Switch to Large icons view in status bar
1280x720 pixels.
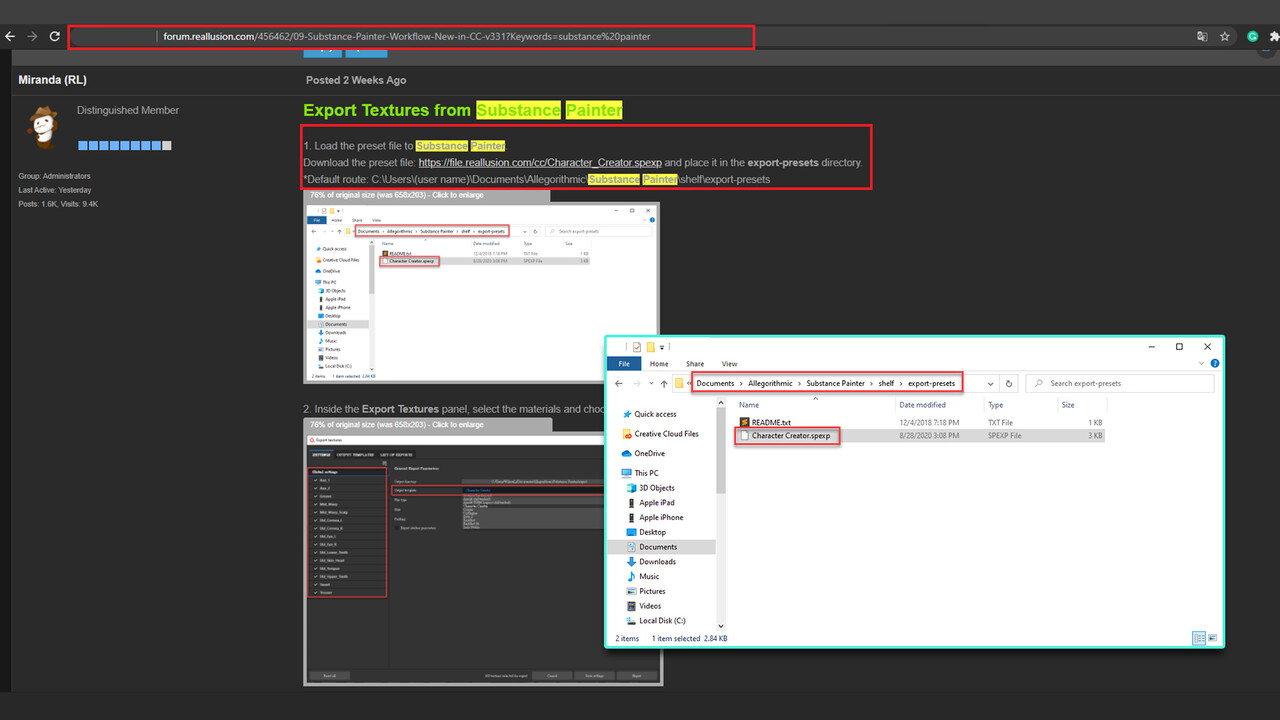[1212, 638]
